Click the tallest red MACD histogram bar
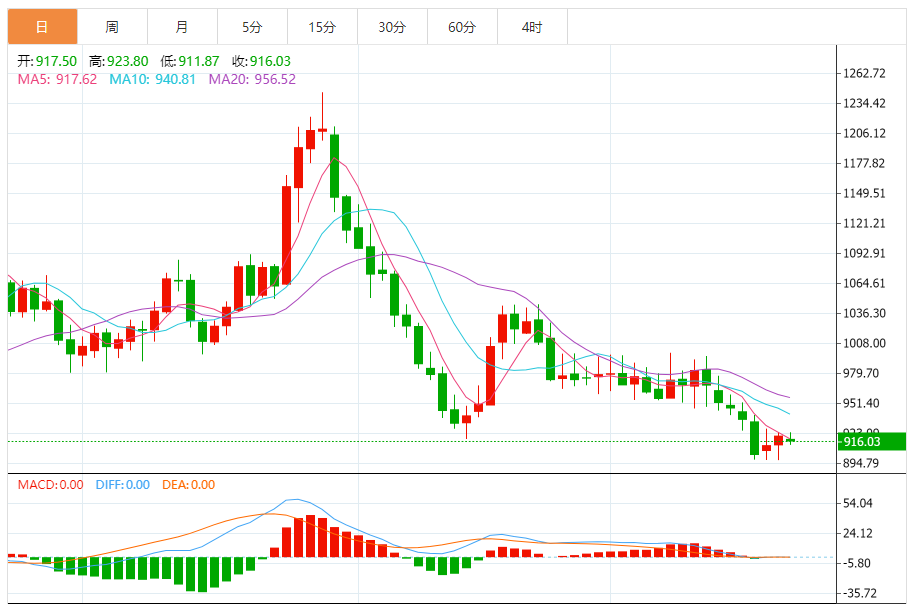Viewport: 912px width, 604px height. point(311,536)
